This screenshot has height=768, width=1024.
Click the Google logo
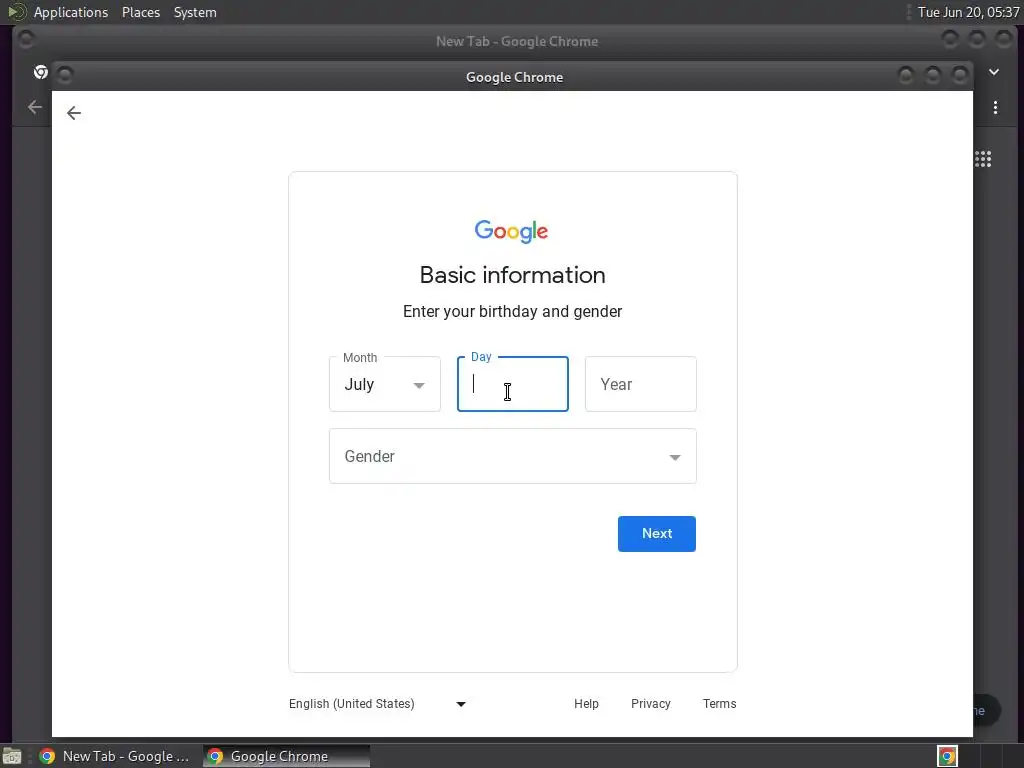[511, 231]
